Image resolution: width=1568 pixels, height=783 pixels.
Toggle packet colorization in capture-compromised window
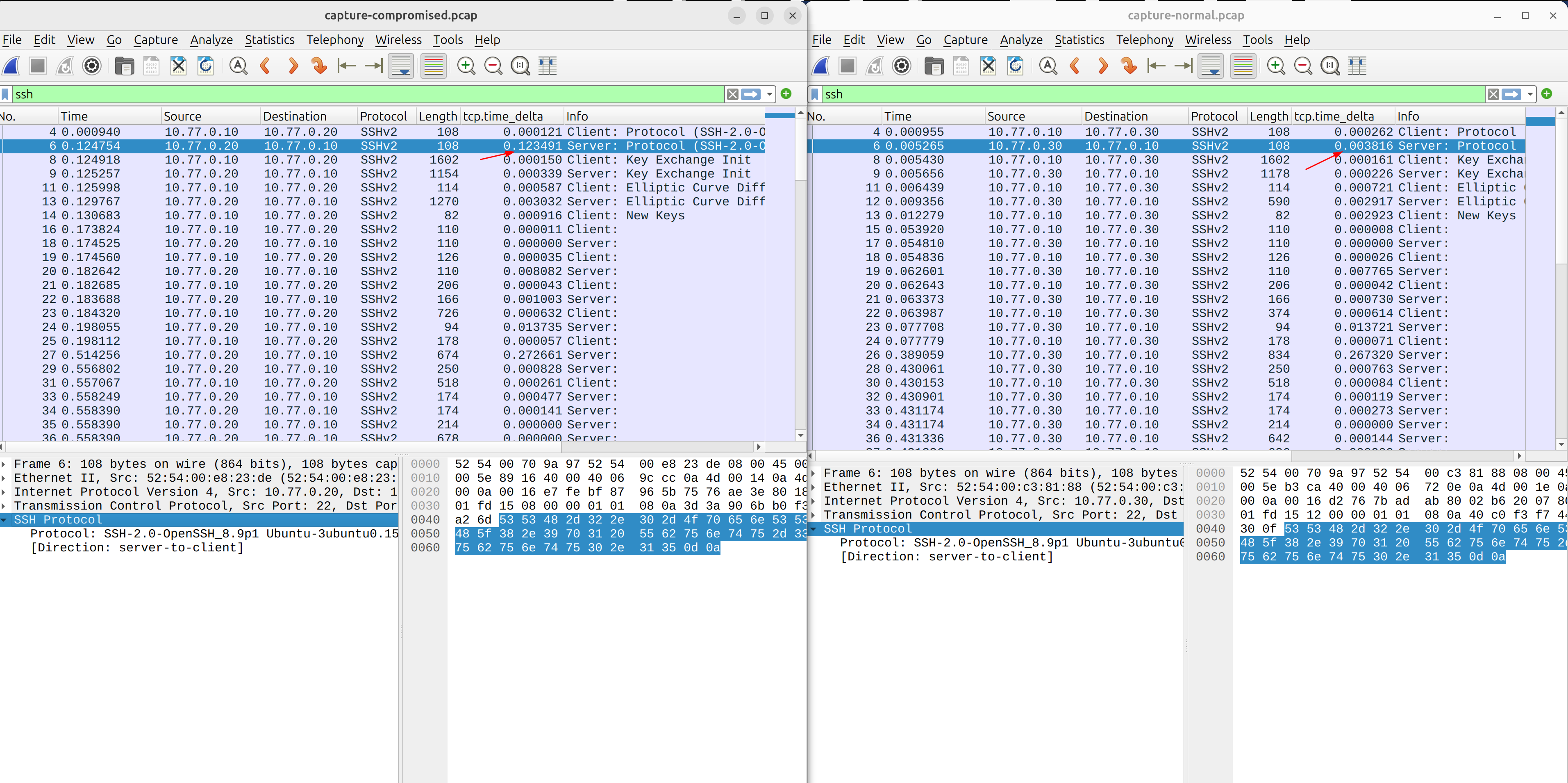point(433,66)
